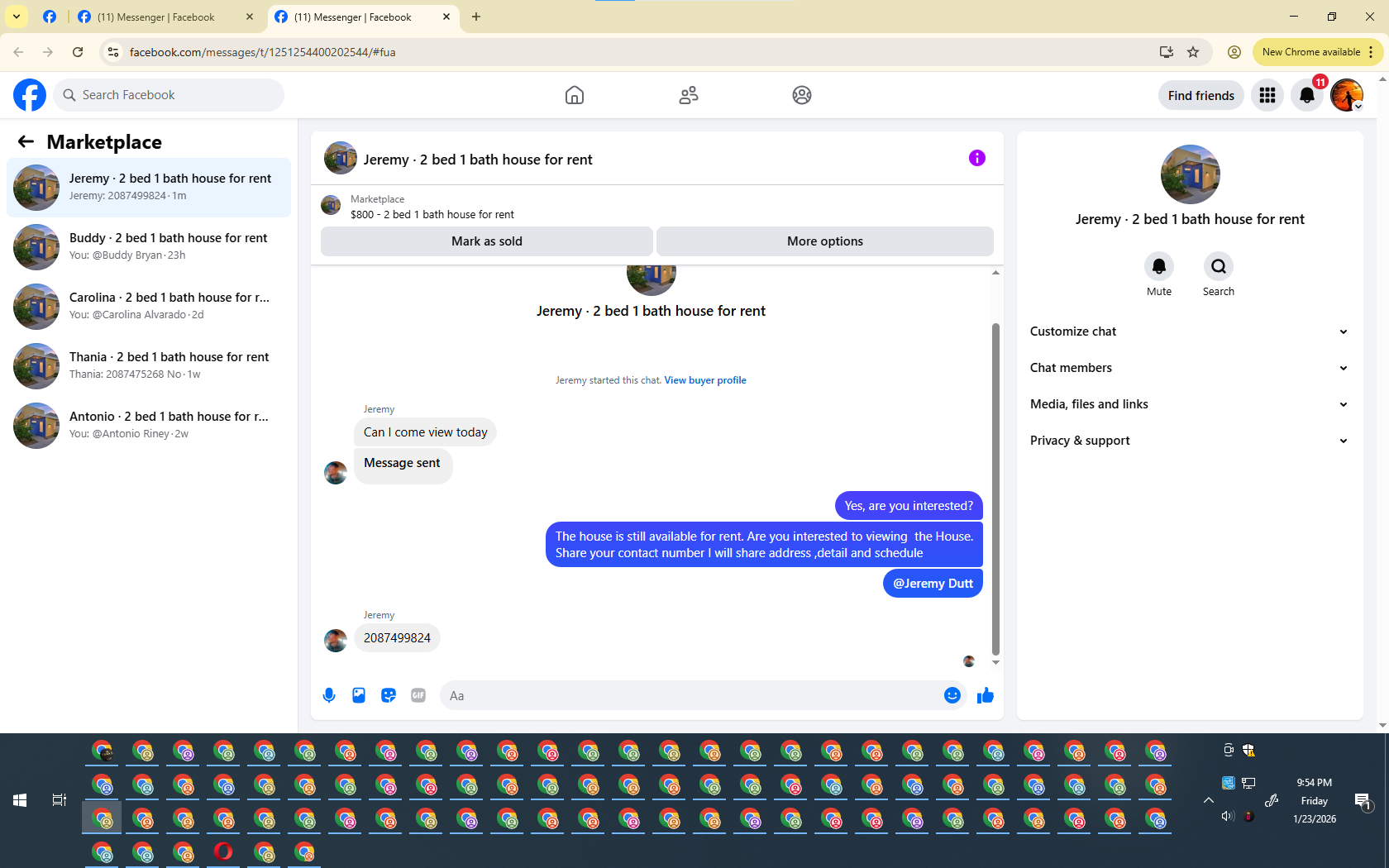Expand Chat members section
Viewport: 1389px width, 868px height.
point(1189,368)
